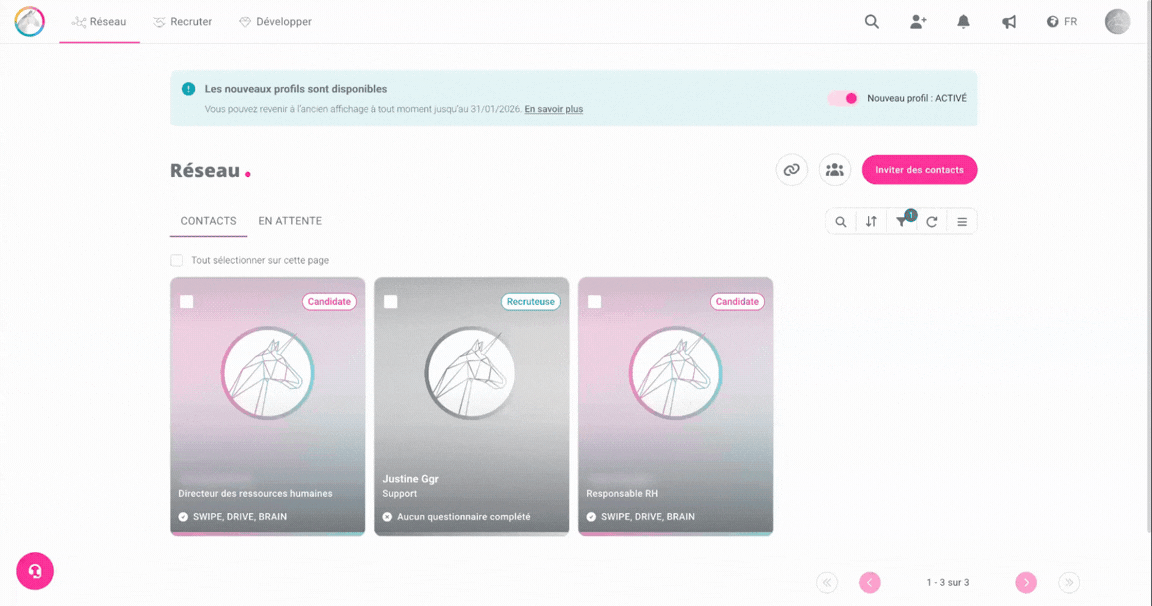The image size is (1152, 606).
Task: Tick checkbox on Responsable RH card
Action: 595,301
